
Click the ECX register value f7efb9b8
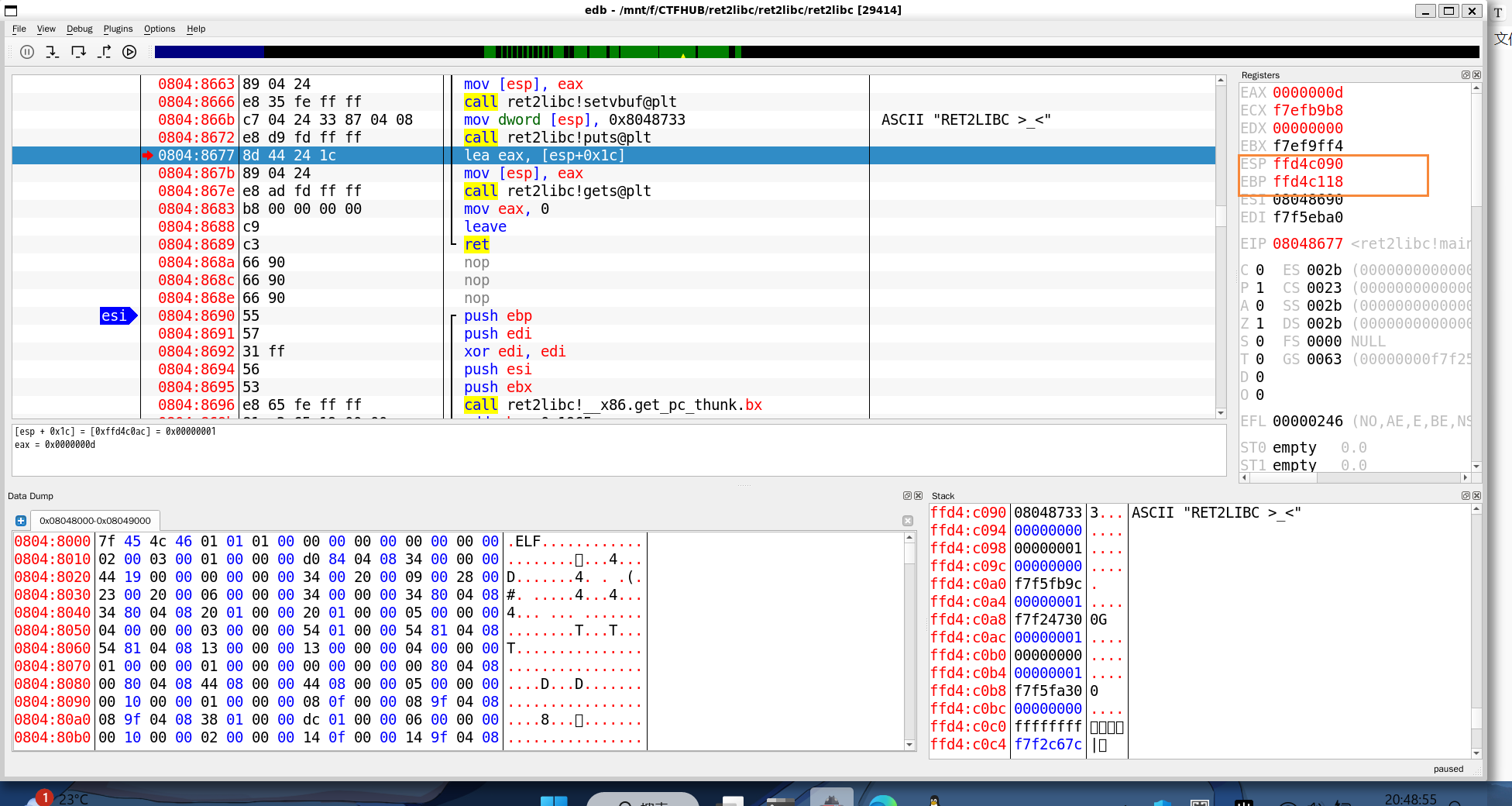(x=1308, y=110)
